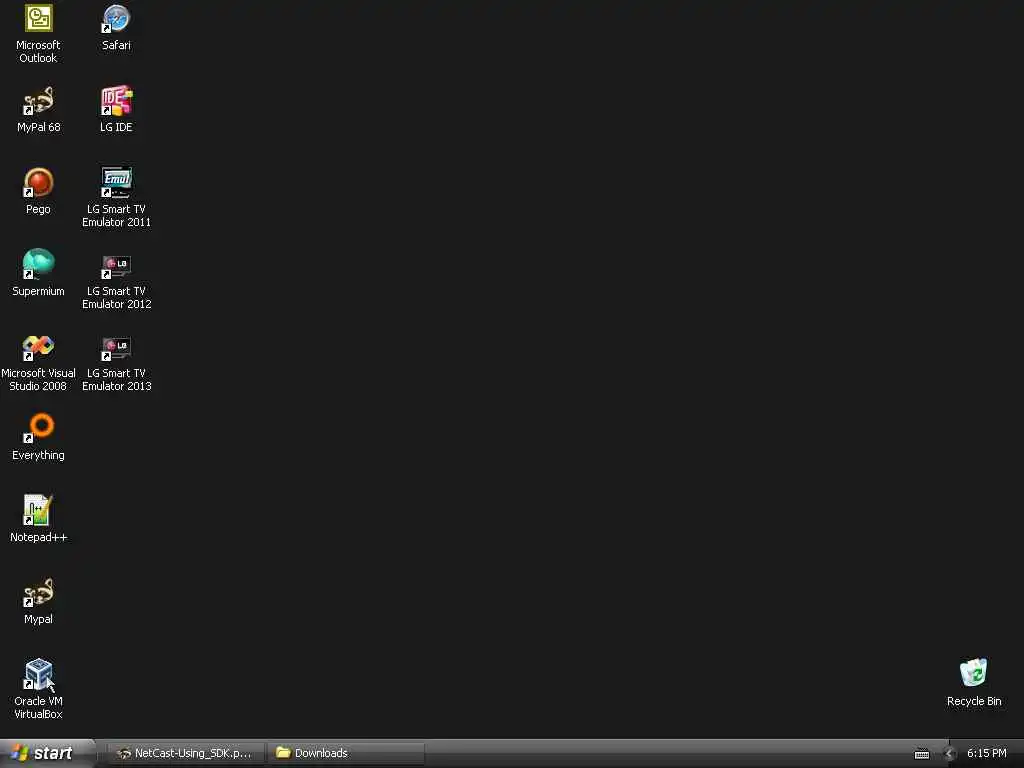Switch to Downloads folder taskbar button
This screenshot has width=1024, height=768.
click(x=346, y=753)
